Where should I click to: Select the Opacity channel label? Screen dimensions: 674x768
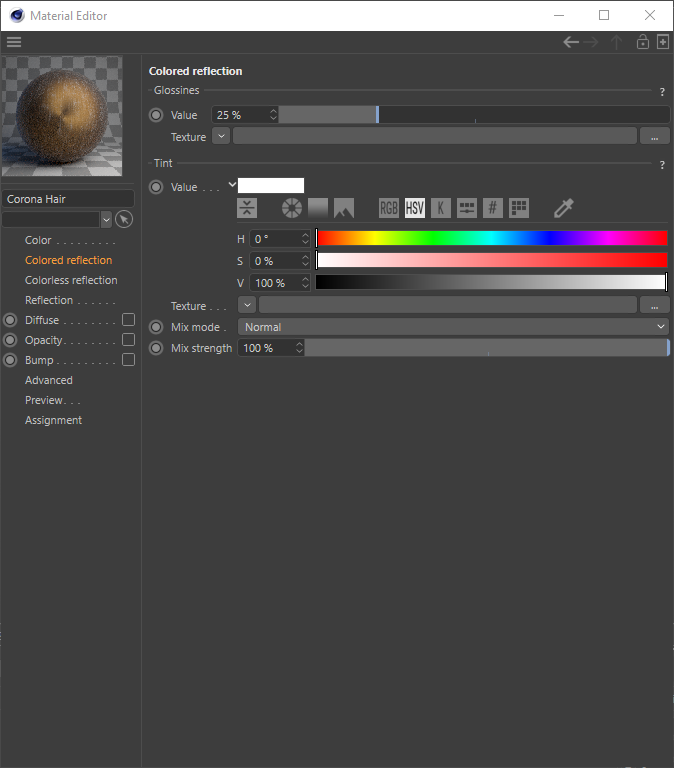[x=44, y=340]
